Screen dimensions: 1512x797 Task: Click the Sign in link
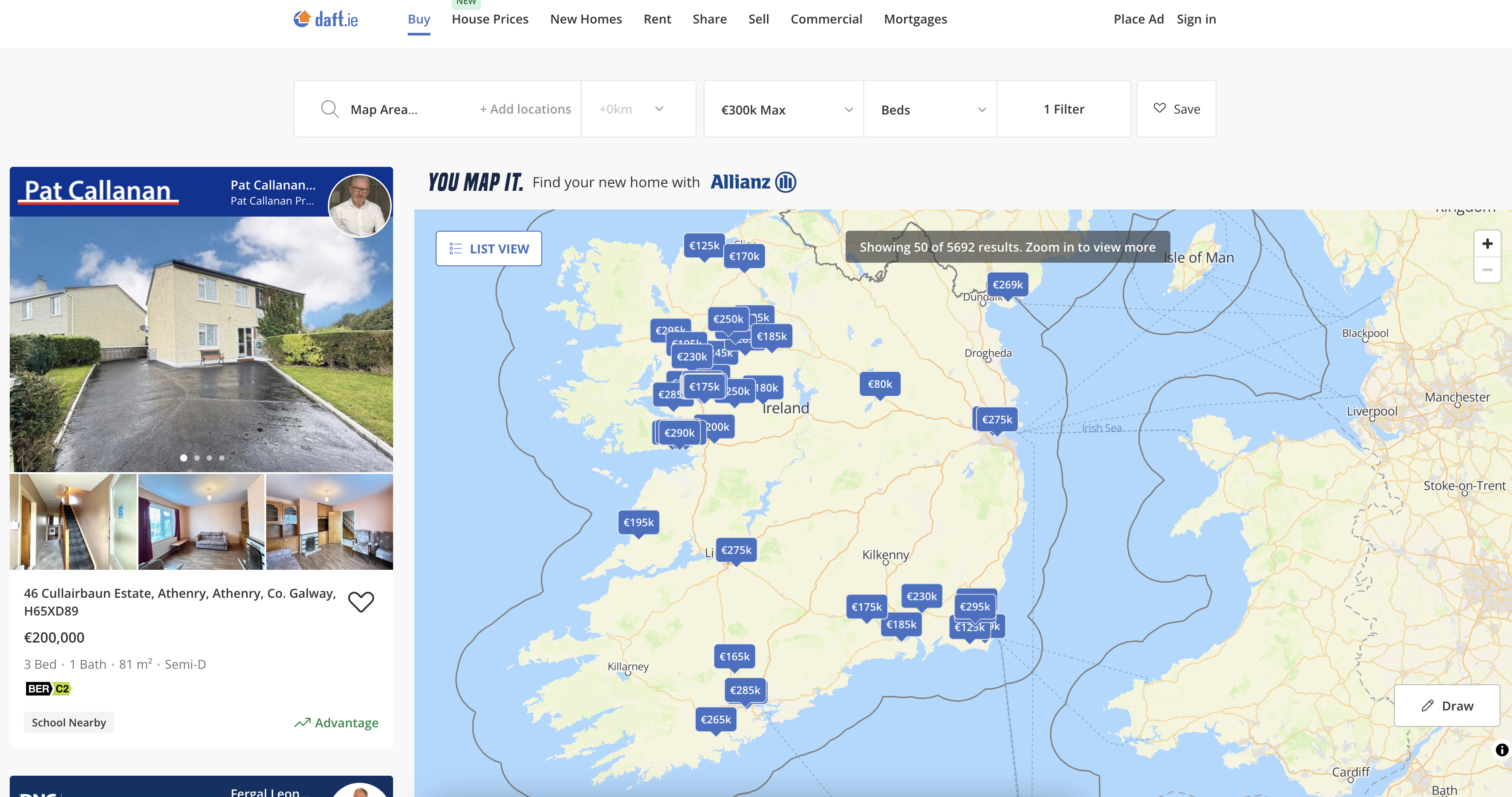(1196, 20)
